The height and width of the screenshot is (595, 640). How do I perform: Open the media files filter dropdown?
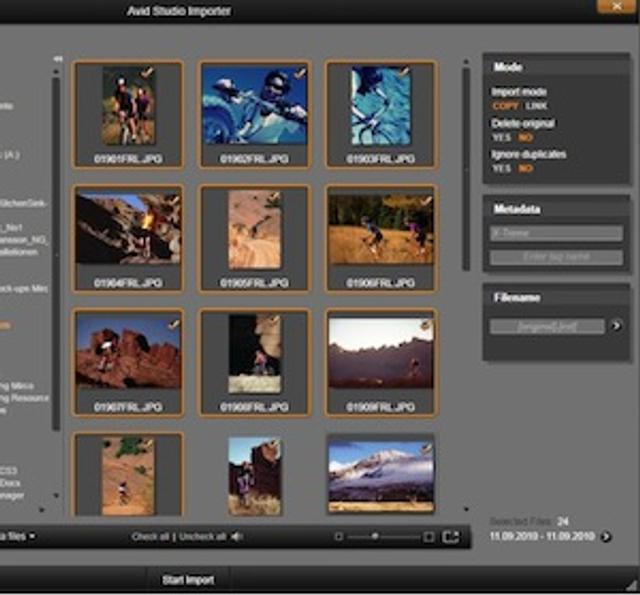point(17,536)
